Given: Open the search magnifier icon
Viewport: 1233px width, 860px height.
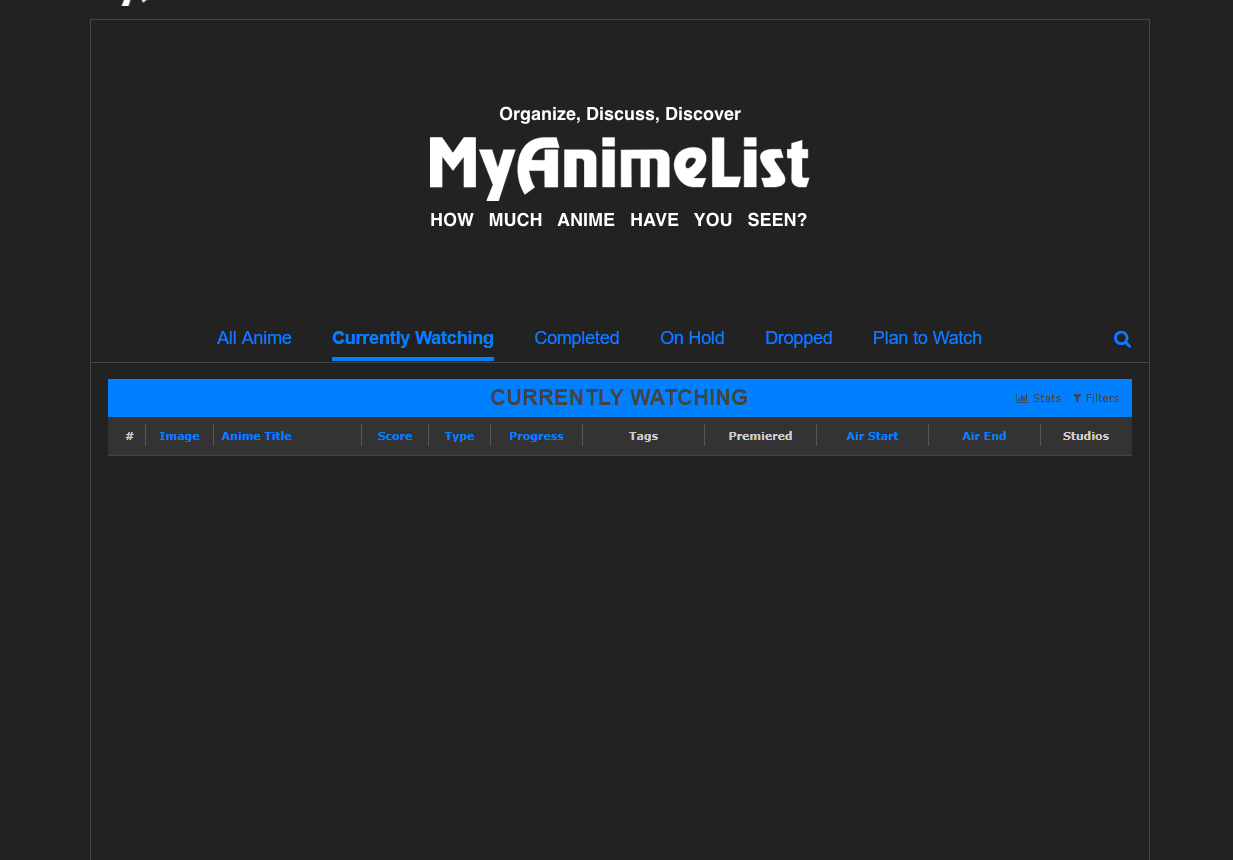Looking at the screenshot, I should pos(1122,339).
